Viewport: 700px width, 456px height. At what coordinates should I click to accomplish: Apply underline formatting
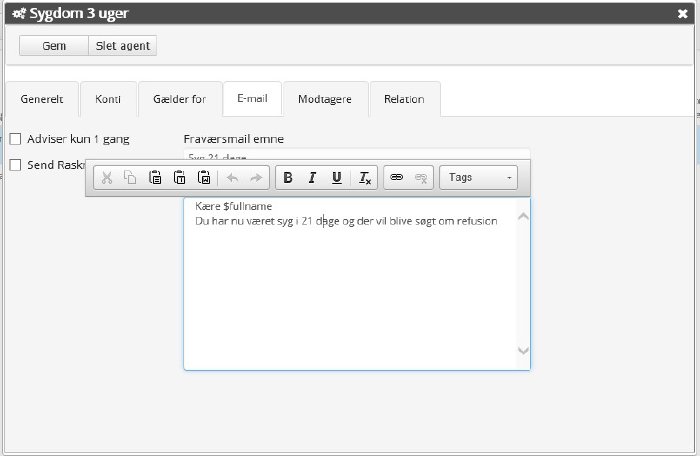(336, 178)
